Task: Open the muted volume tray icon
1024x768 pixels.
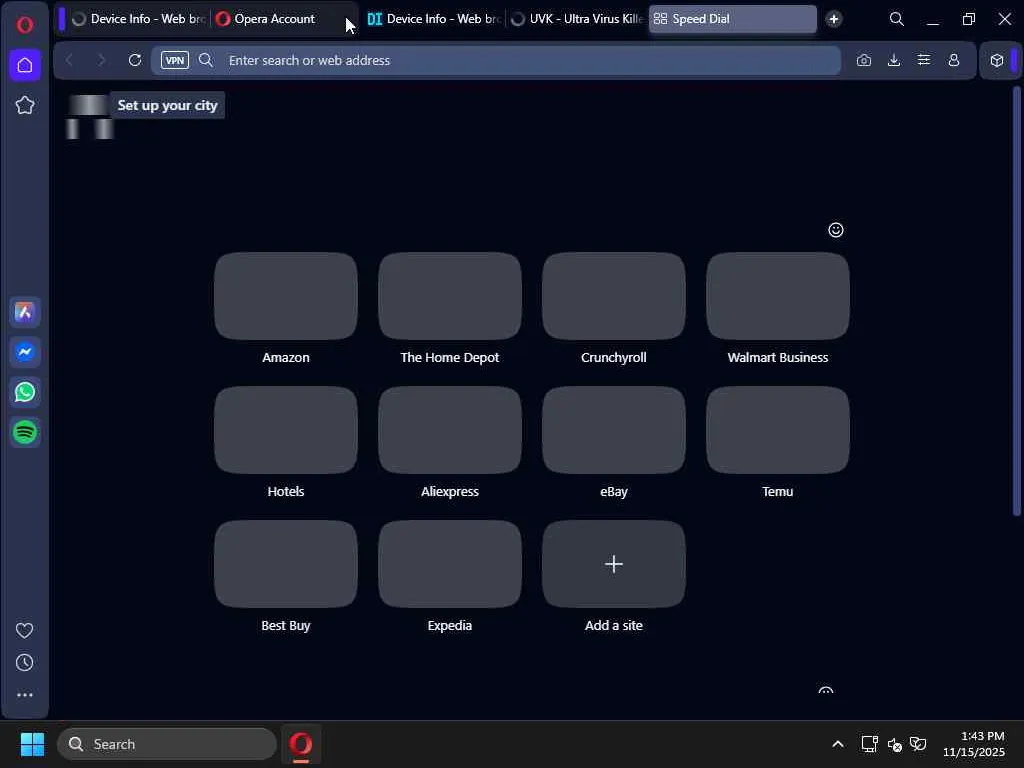Action: coord(895,744)
